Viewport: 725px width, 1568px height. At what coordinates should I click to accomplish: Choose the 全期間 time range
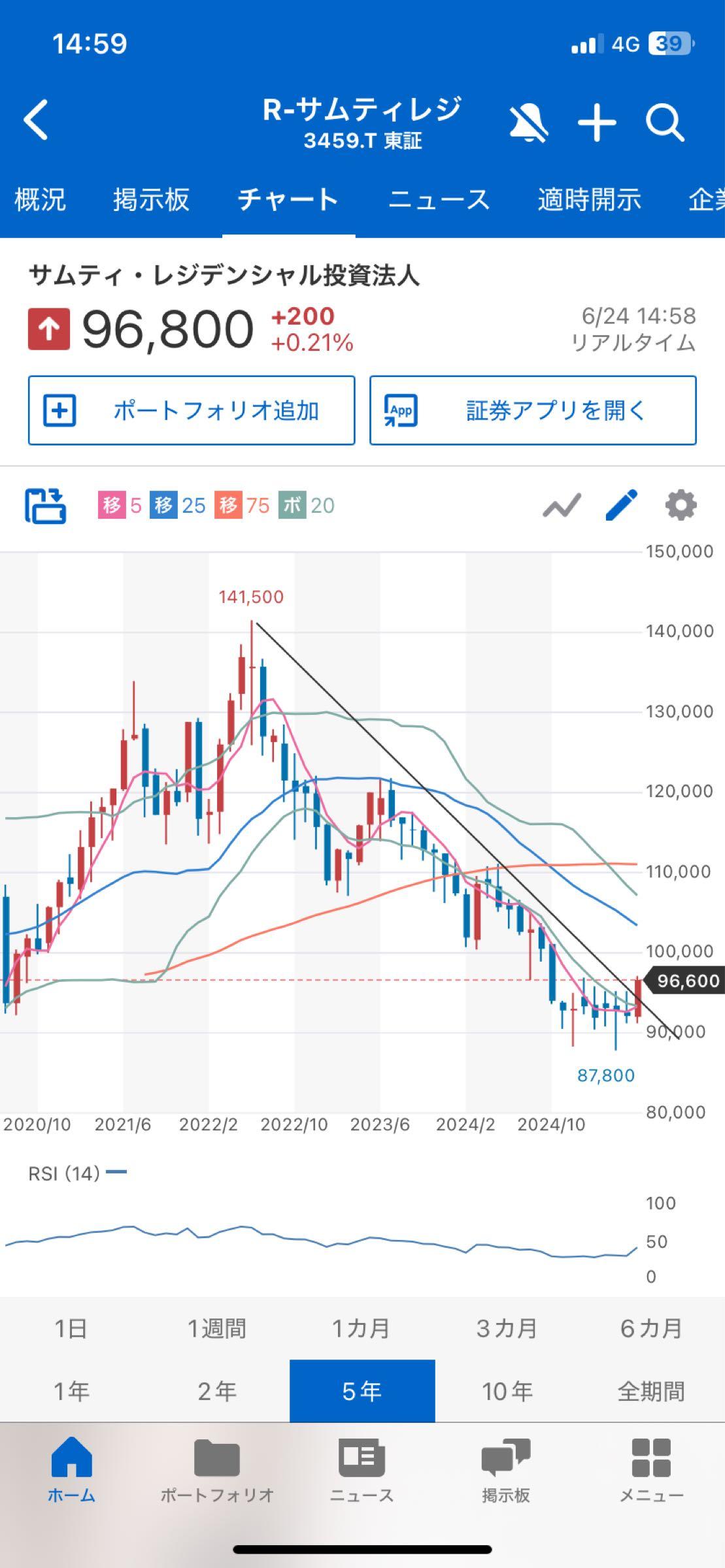pyautogui.click(x=651, y=1392)
